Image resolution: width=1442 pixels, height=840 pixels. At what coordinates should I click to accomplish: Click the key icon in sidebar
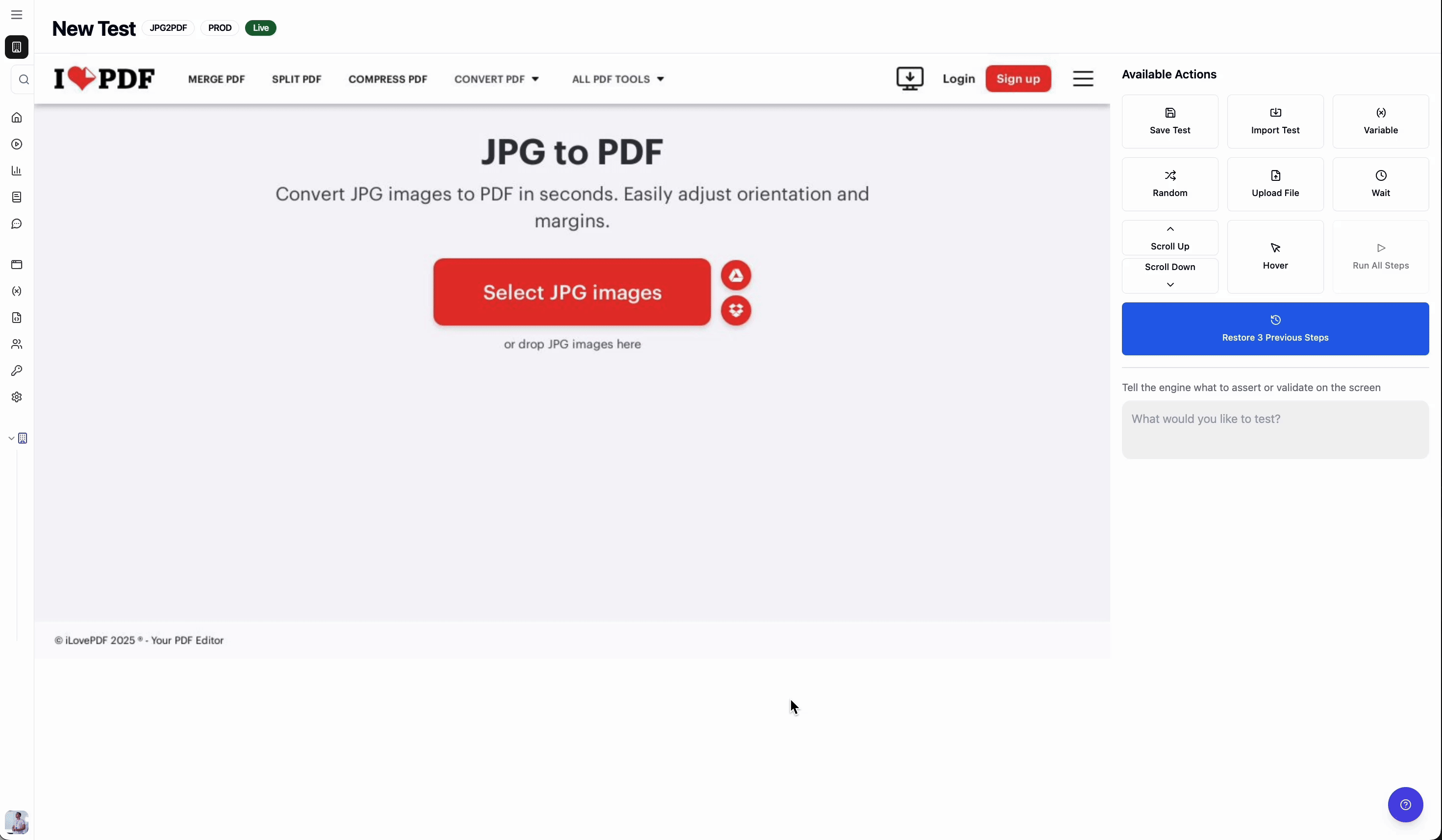(x=17, y=371)
